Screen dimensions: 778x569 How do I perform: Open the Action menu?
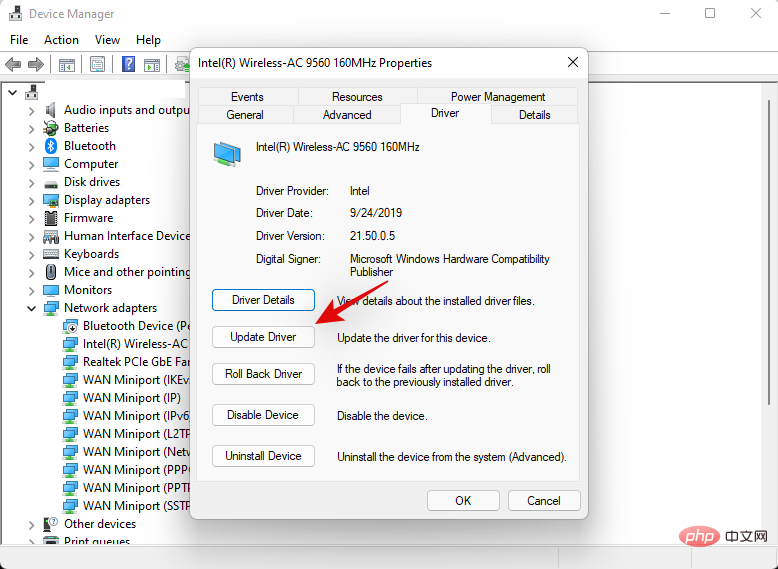(x=61, y=40)
